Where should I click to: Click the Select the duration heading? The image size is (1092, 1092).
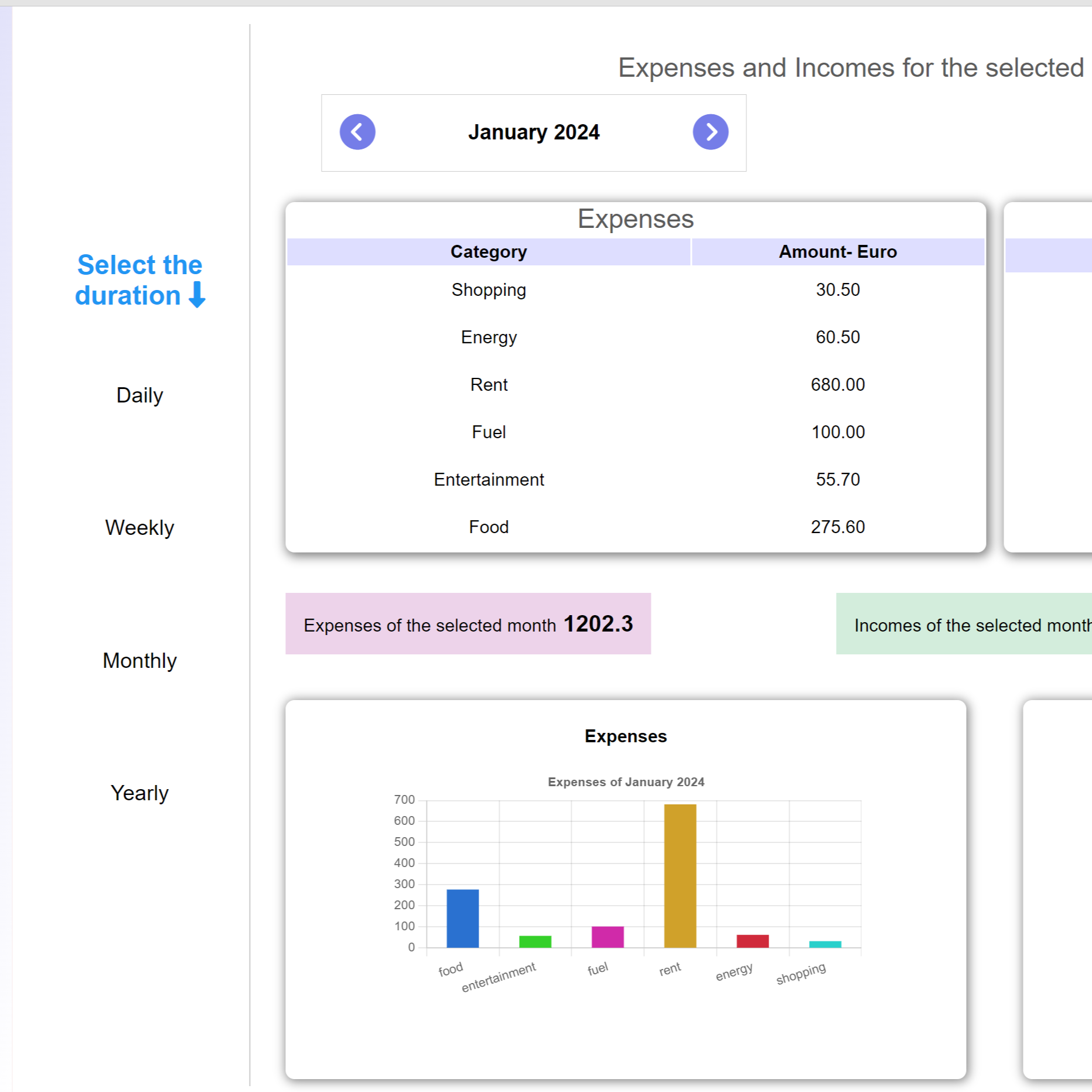pyautogui.click(x=139, y=279)
